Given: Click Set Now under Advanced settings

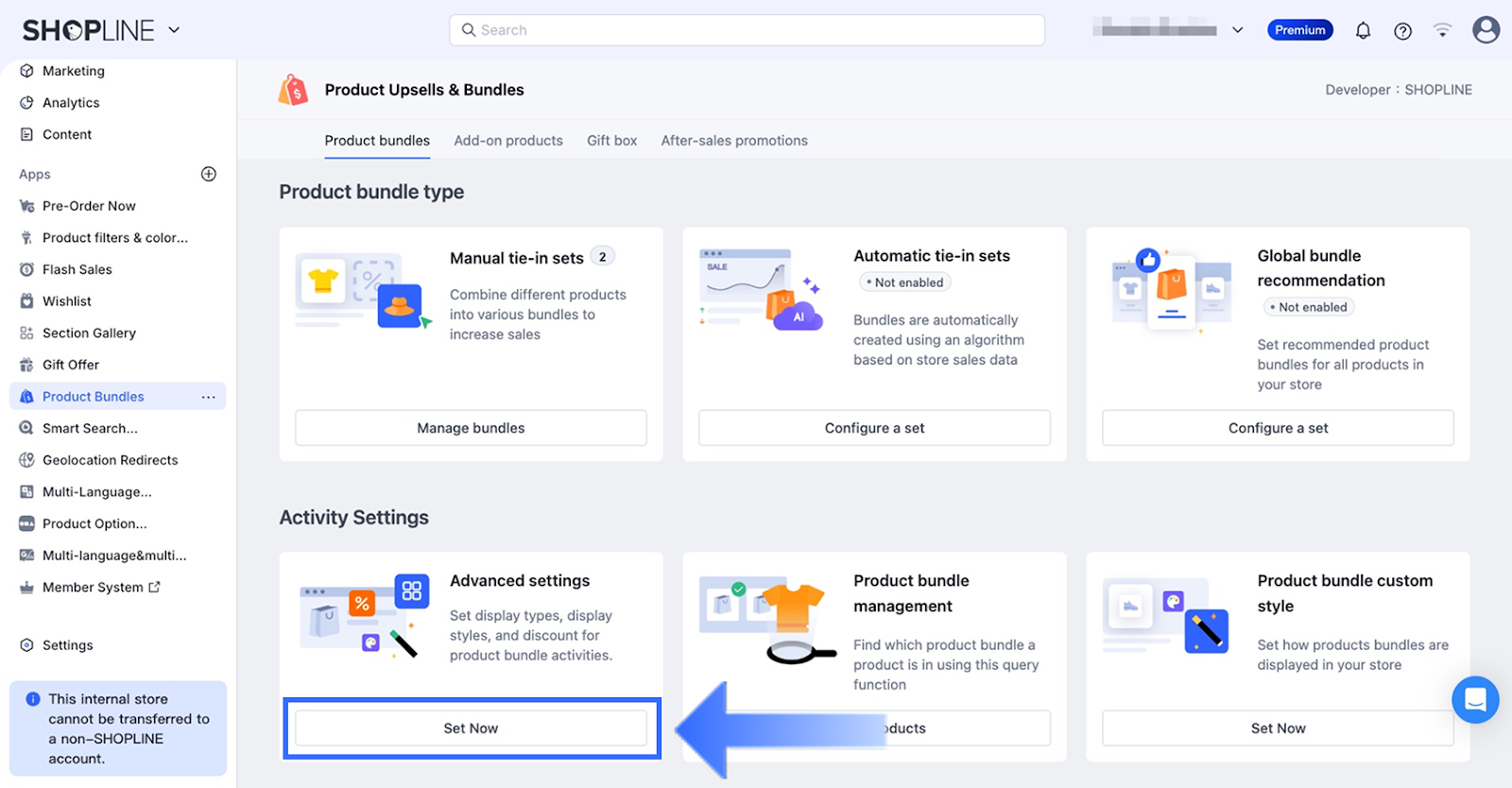Looking at the screenshot, I should [471, 728].
